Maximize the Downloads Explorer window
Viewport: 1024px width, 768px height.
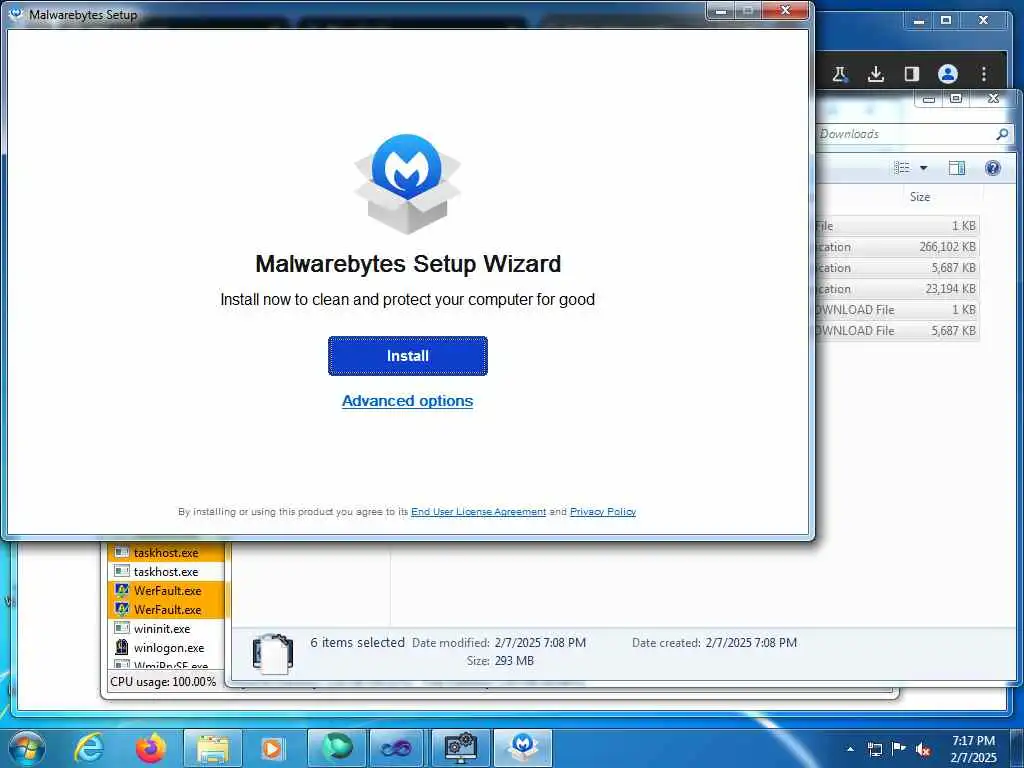coord(956,99)
